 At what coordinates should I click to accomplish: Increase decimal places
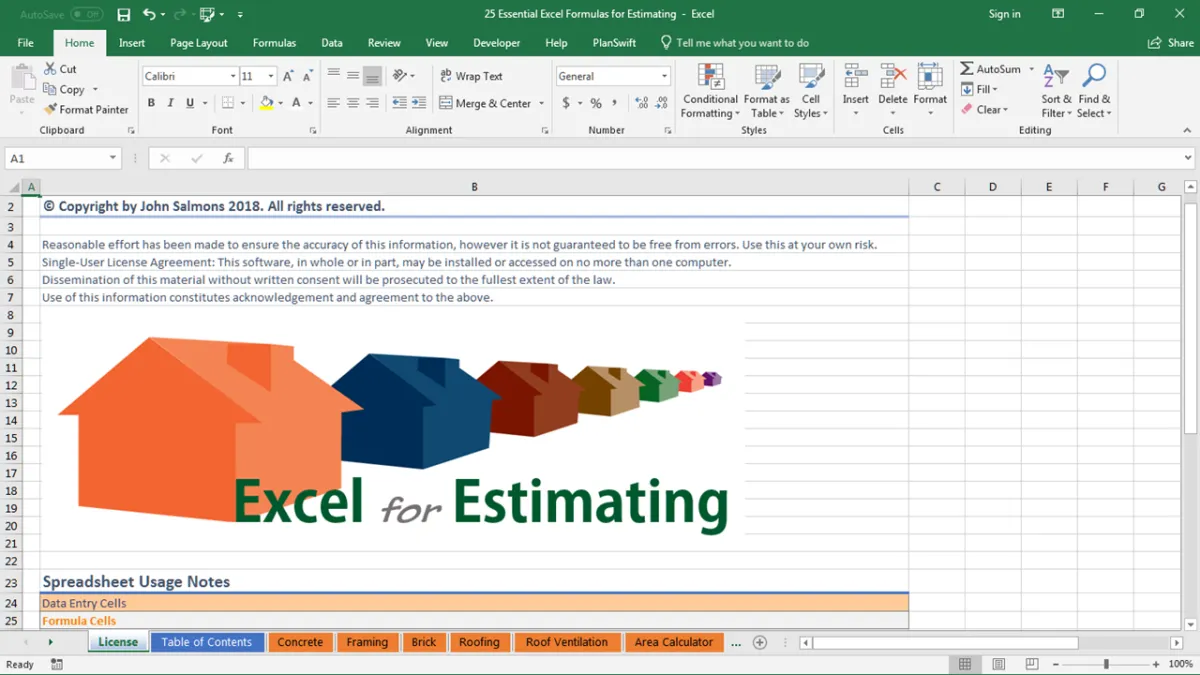tap(641, 103)
